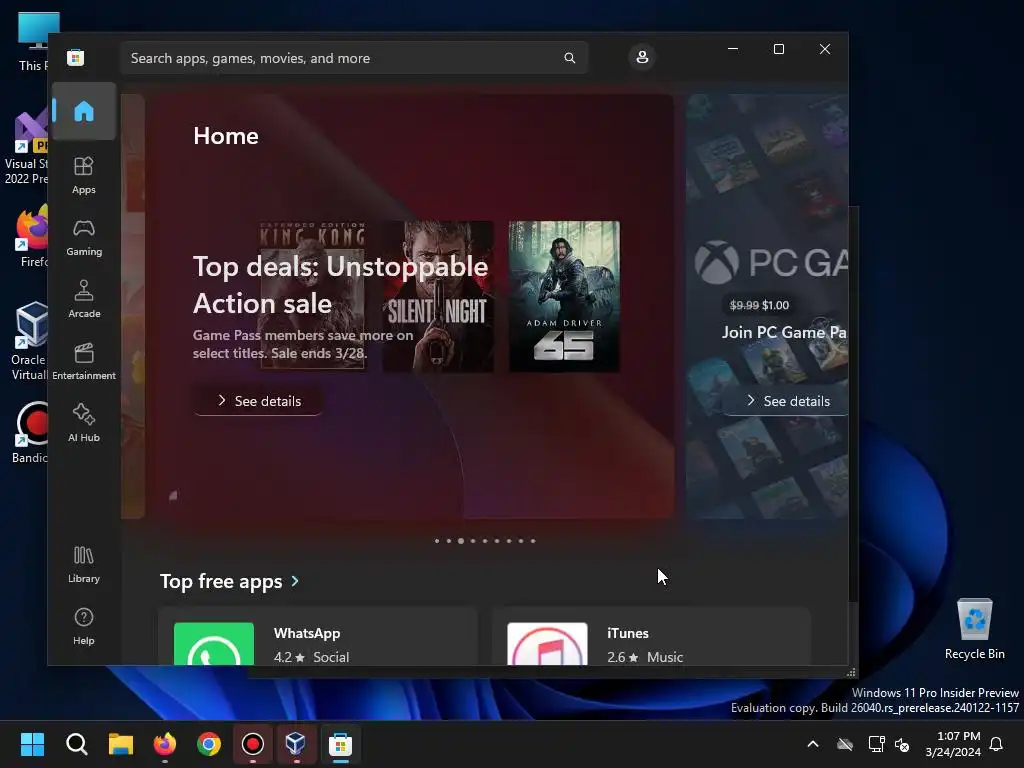Open the AI Hub section
Viewport: 1024px width, 768px height.
click(84, 423)
